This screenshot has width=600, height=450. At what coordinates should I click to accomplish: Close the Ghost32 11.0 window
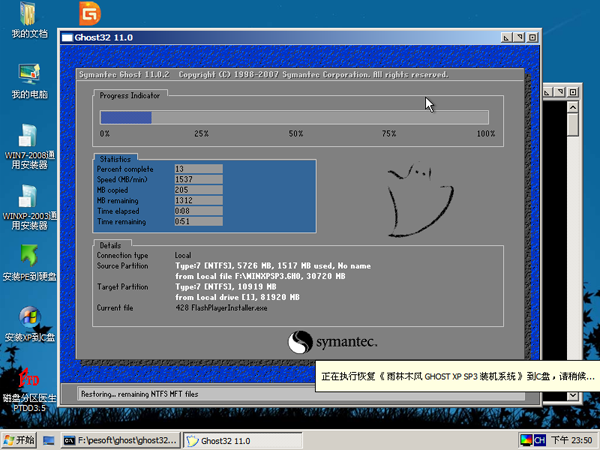(532, 38)
